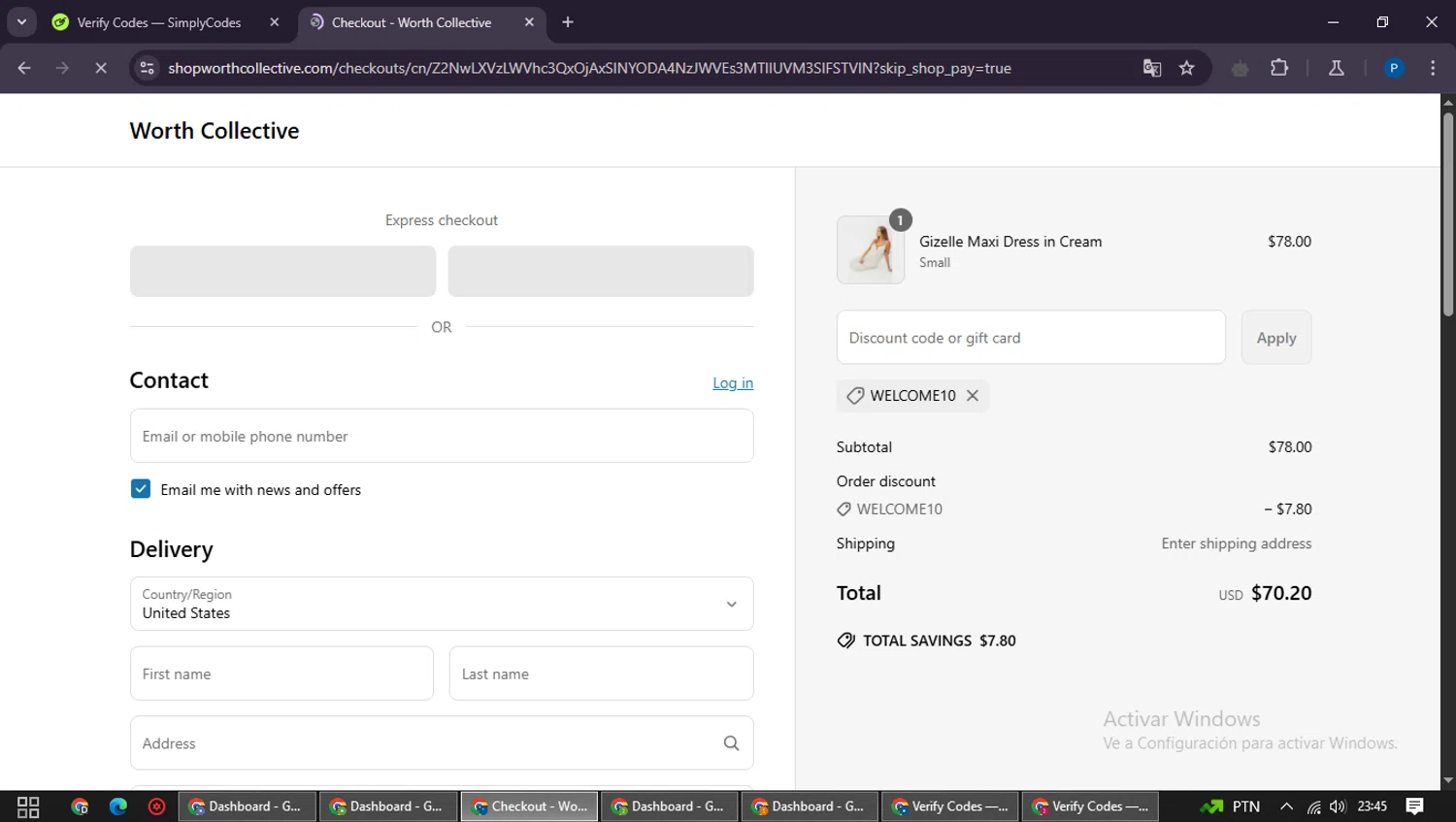1456x822 pixels.
Task: Click the scrollbar down arrow
Action: tap(1448, 780)
